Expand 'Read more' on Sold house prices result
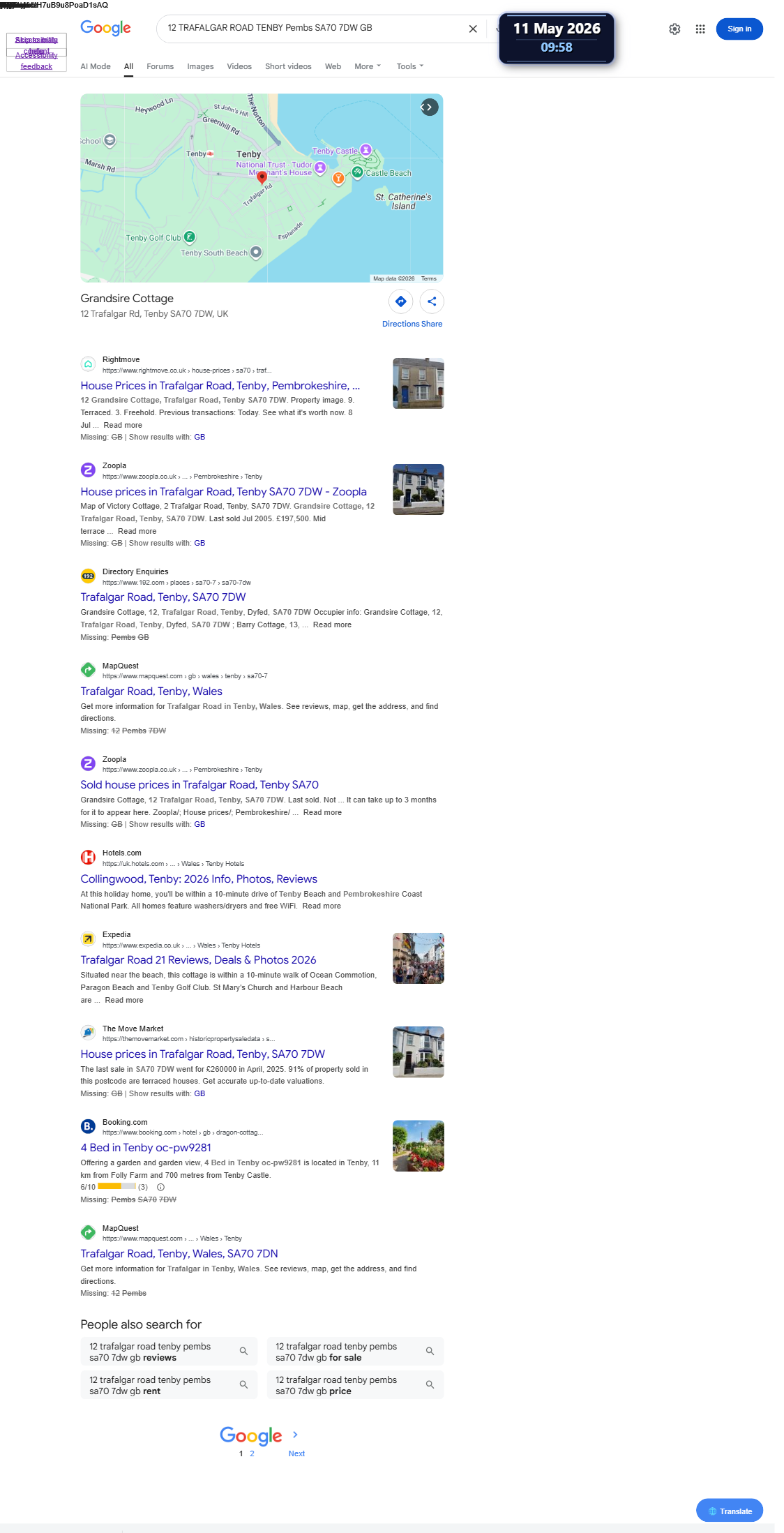Viewport: 784px width, 1533px height. click(322, 812)
